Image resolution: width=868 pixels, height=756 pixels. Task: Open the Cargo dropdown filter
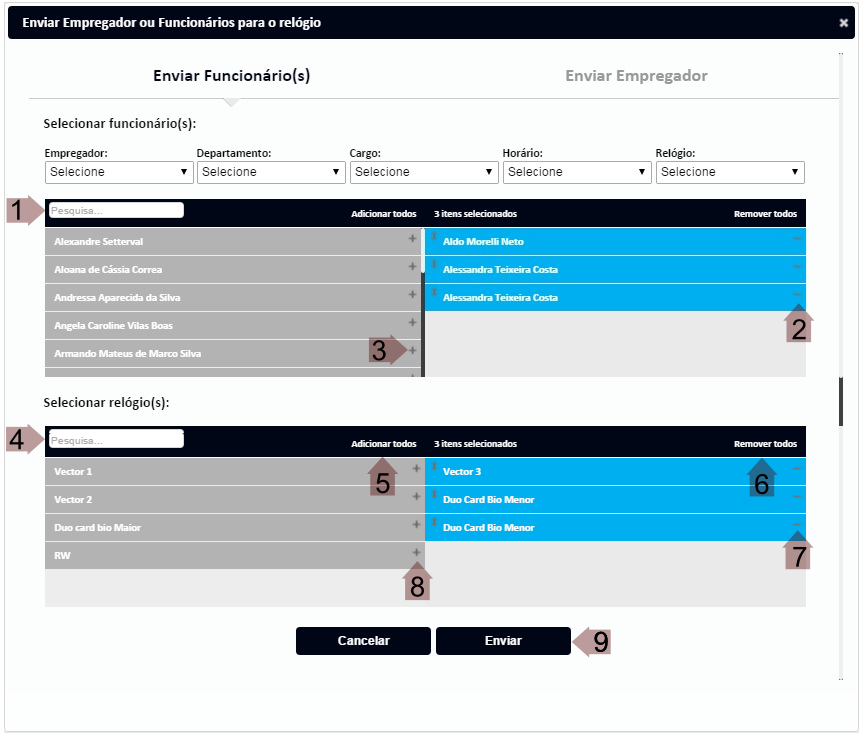click(x=424, y=172)
